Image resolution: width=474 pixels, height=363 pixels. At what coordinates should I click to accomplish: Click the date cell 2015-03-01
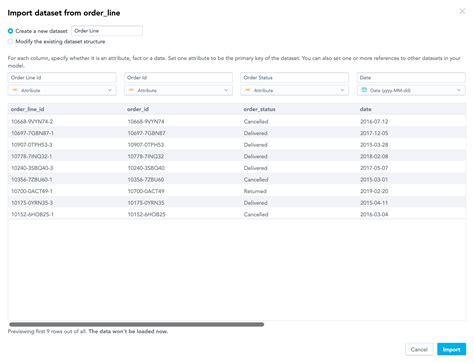(x=374, y=180)
